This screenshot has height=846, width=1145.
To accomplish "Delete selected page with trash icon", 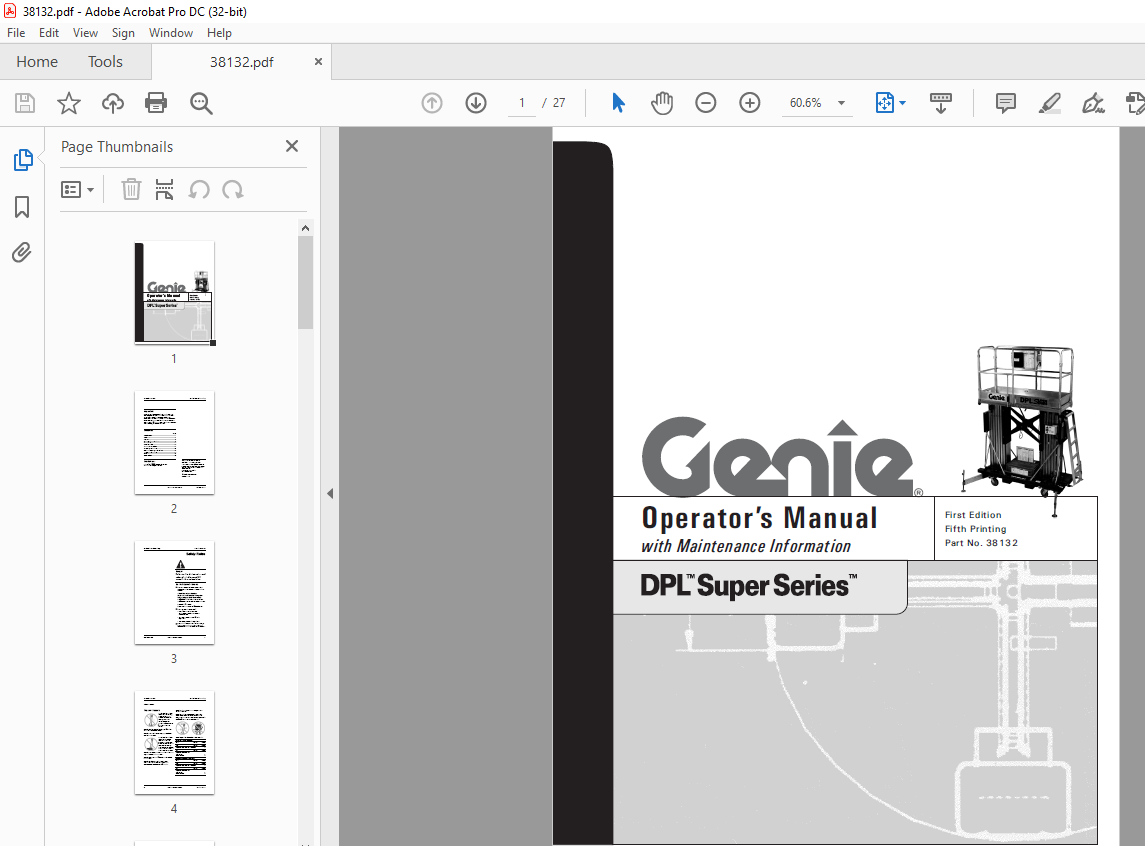I will (x=131, y=190).
